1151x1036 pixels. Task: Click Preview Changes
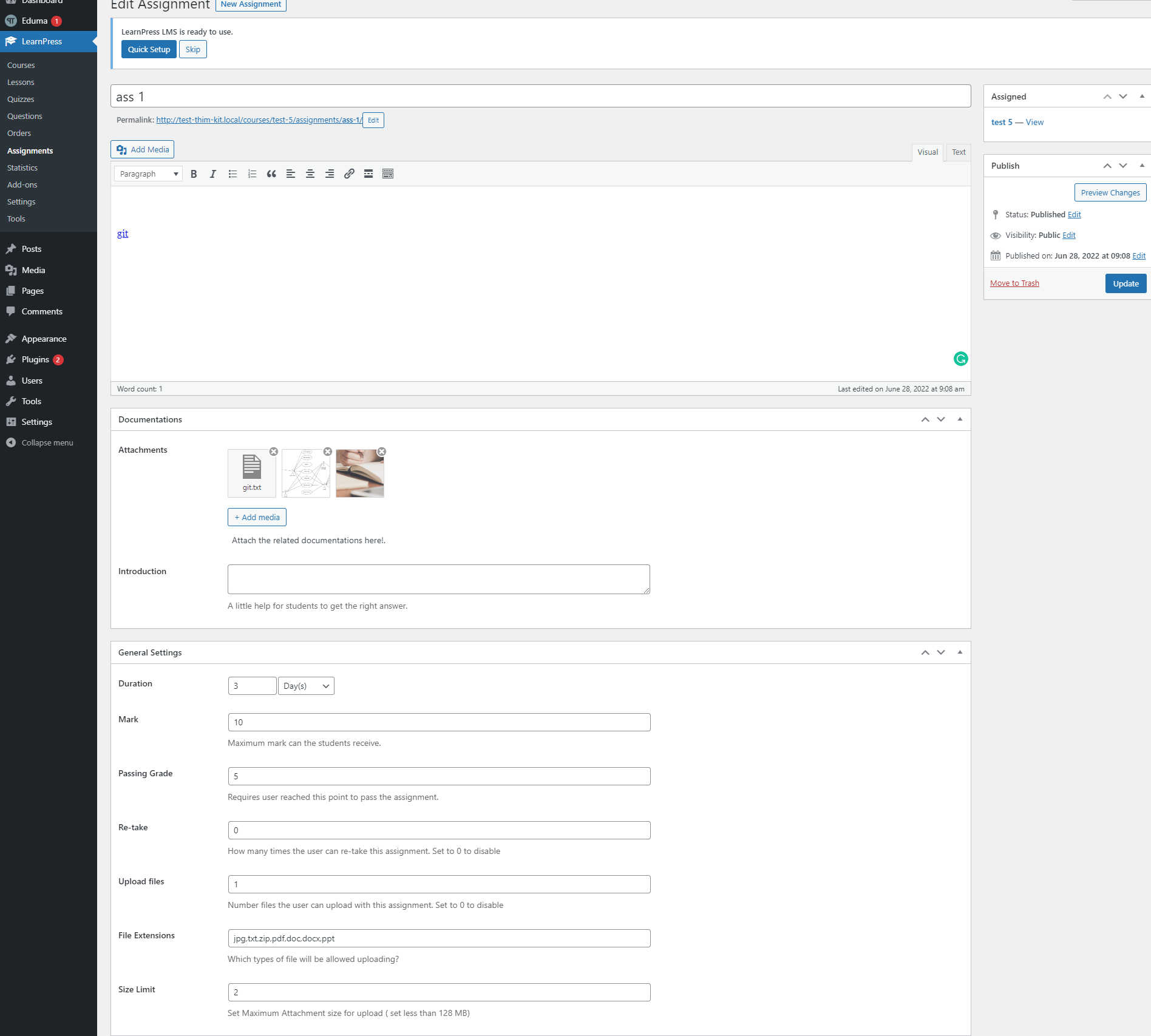[1110, 192]
